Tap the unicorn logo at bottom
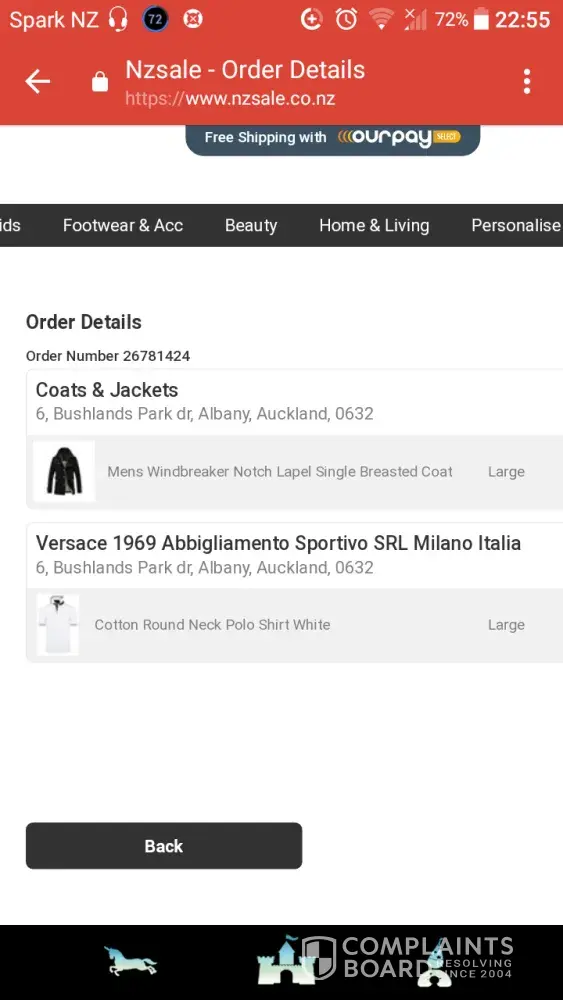563x1000 pixels. [x=130, y=962]
